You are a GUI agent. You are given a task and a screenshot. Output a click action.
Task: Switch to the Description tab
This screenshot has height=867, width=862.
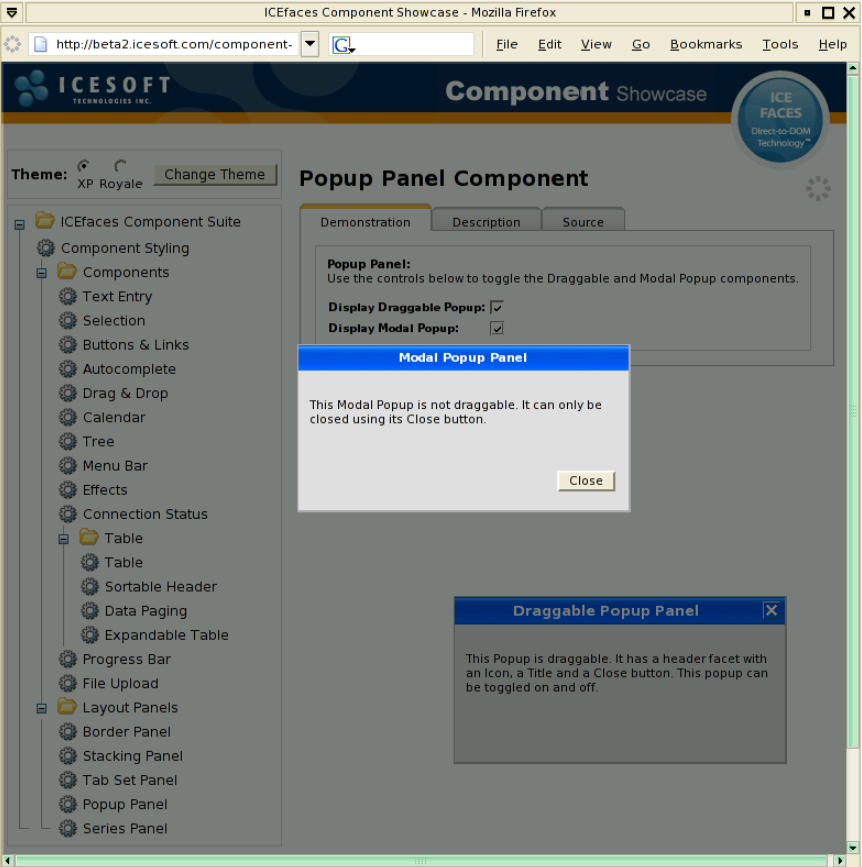[486, 222]
